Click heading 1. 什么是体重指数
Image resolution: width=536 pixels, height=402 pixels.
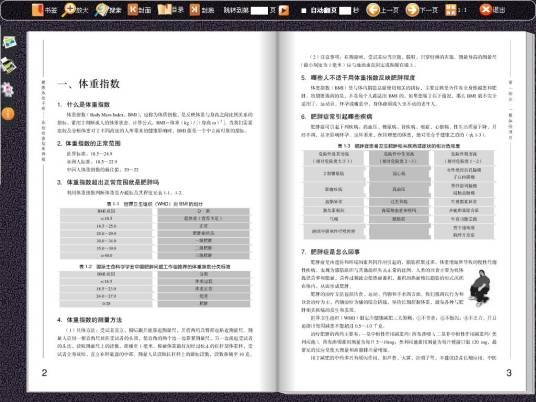pyautogui.click(x=83, y=105)
